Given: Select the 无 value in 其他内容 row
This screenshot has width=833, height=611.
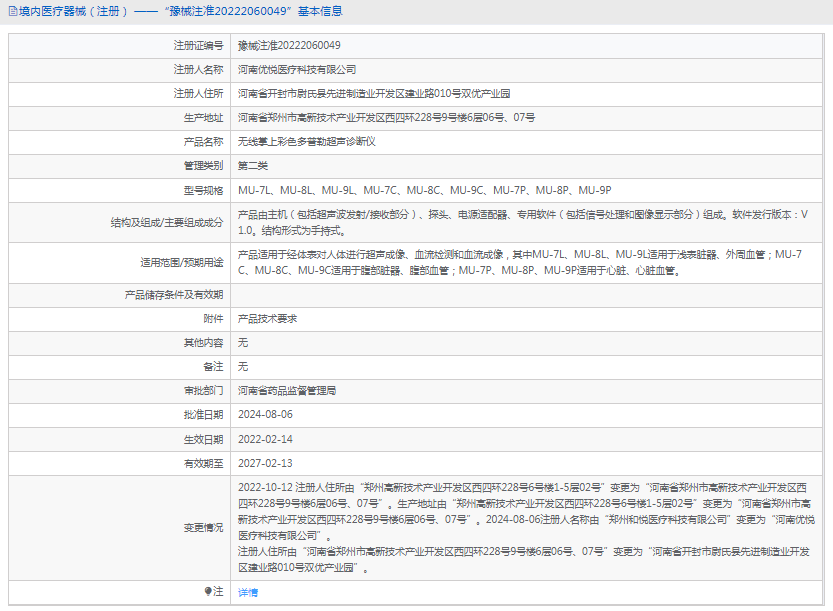Looking at the screenshot, I should pyautogui.click(x=243, y=343).
